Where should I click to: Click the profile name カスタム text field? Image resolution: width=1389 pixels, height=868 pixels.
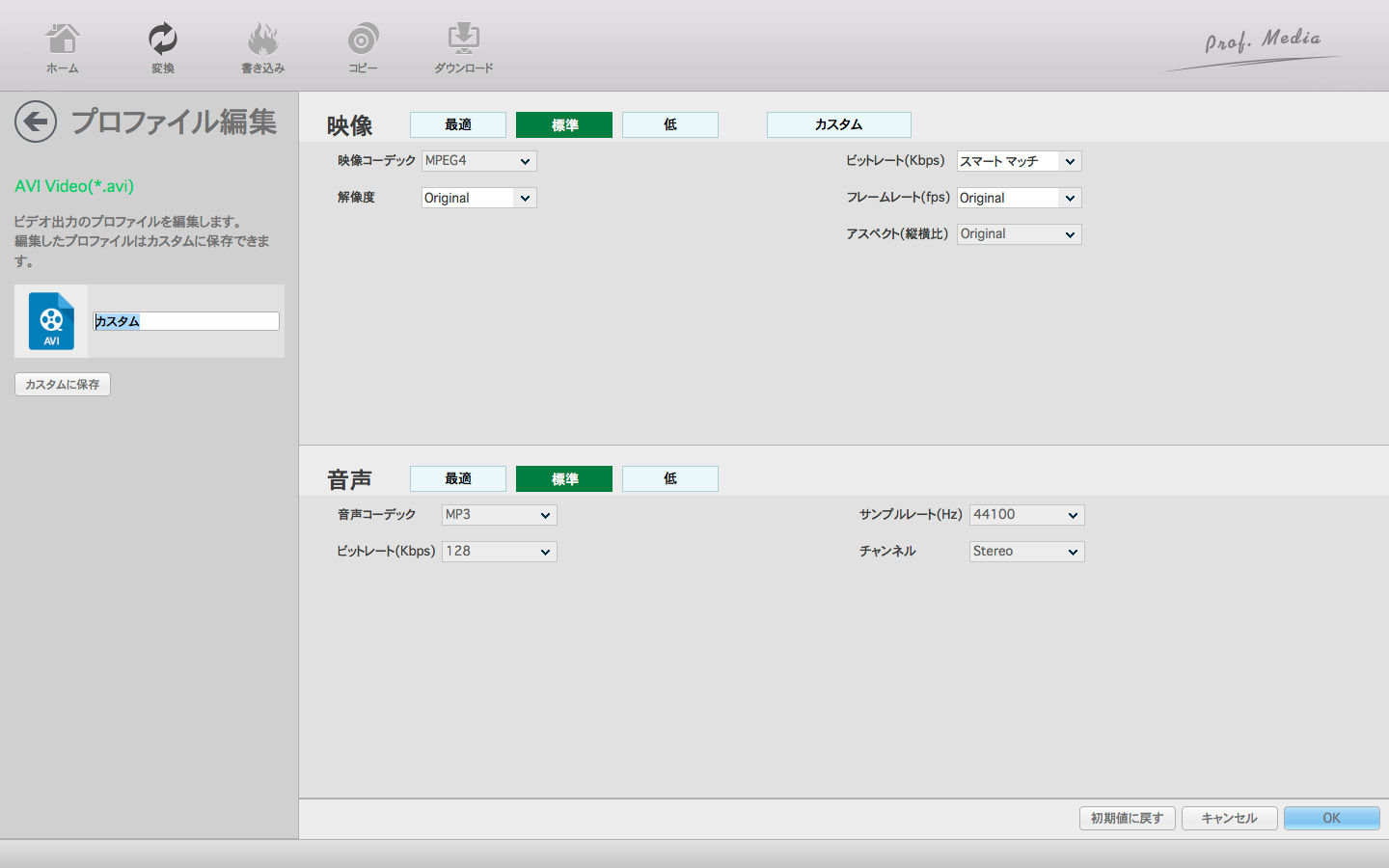click(186, 321)
